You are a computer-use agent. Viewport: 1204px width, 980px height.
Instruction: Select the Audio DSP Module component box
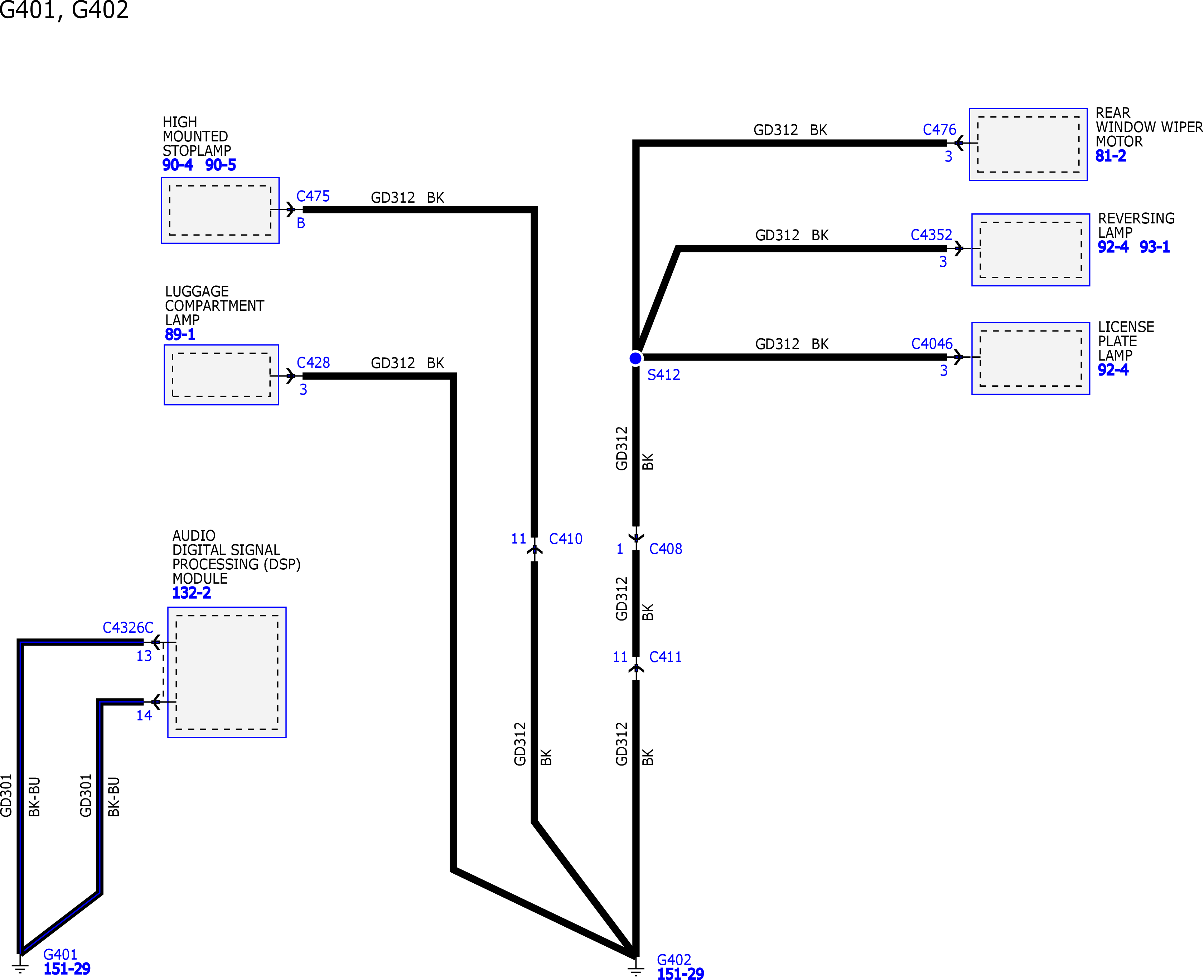[227, 672]
